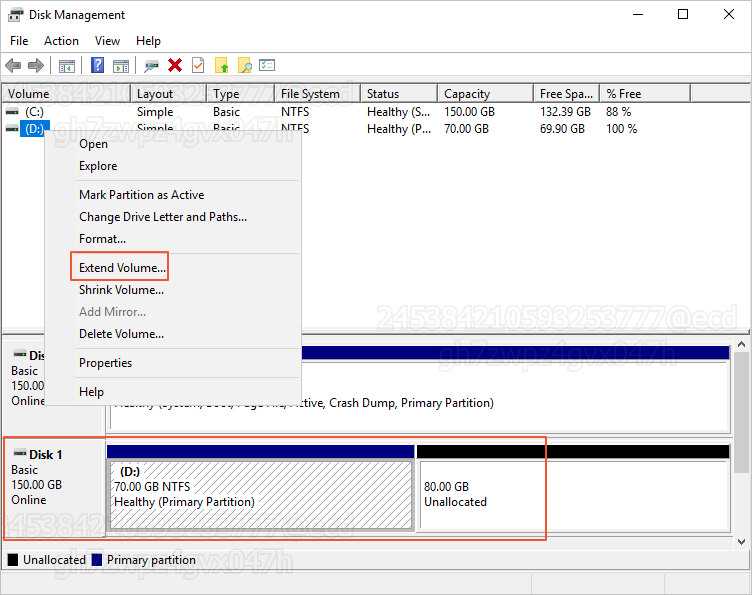This screenshot has width=752, height=595.
Task: Click the Forward arrow toolbar icon
Action: (x=36, y=65)
